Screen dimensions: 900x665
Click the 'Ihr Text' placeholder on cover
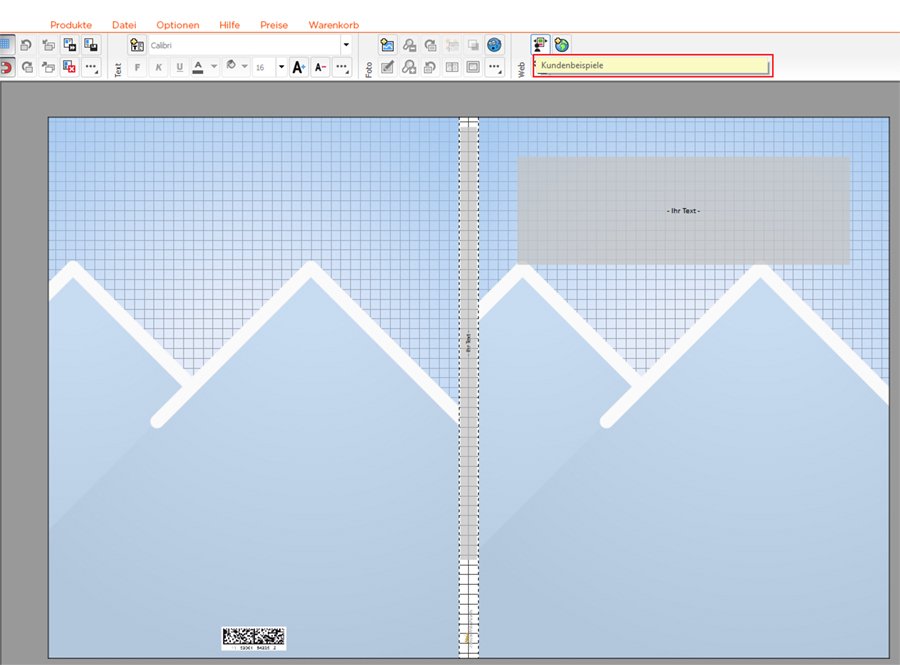tap(683, 211)
